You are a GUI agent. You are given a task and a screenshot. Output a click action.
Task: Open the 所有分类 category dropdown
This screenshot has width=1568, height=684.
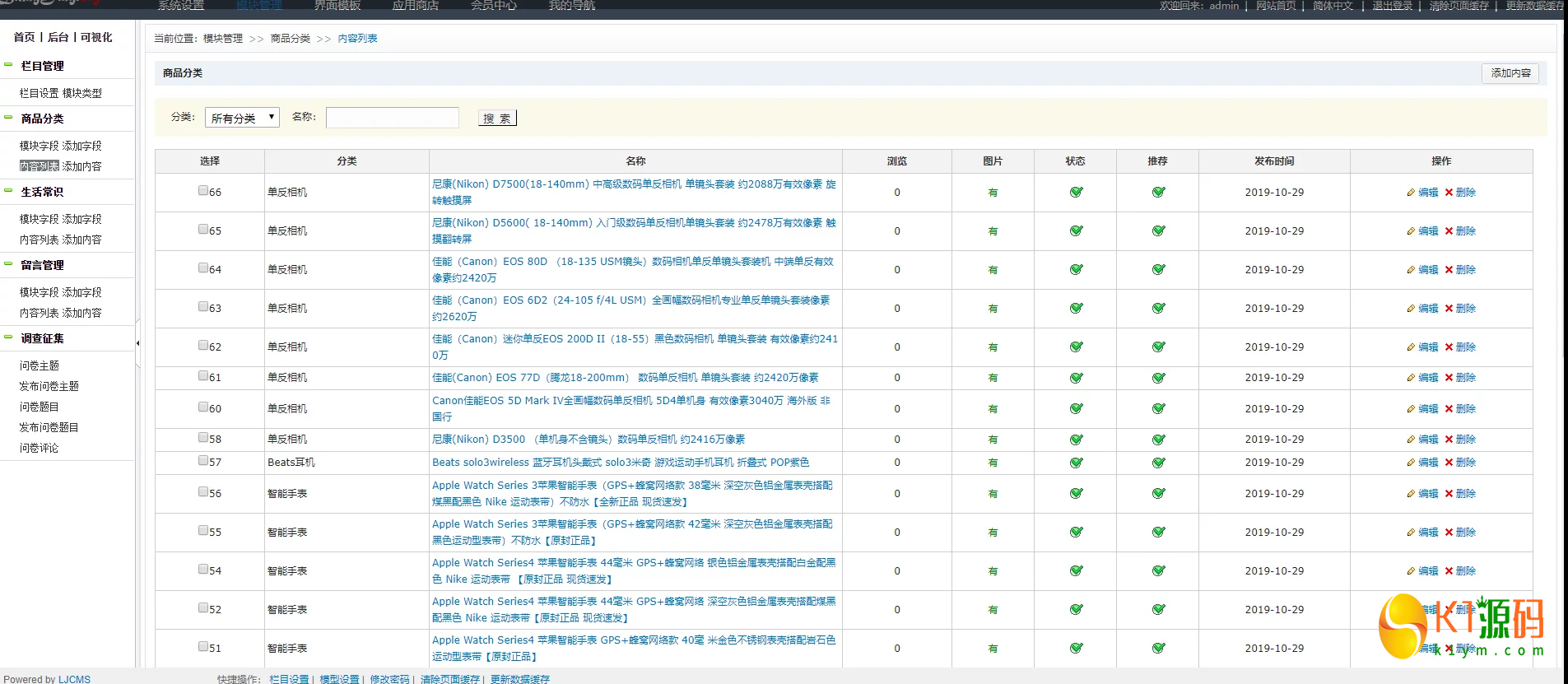click(242, 118)
